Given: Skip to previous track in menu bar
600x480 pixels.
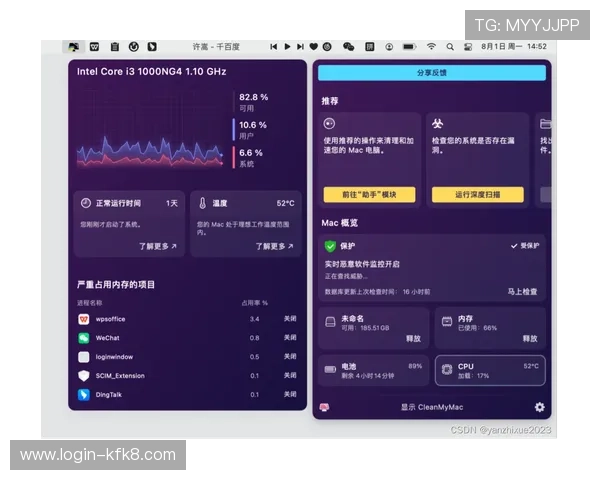Looking at the screenshot, I should coord(273,47).
